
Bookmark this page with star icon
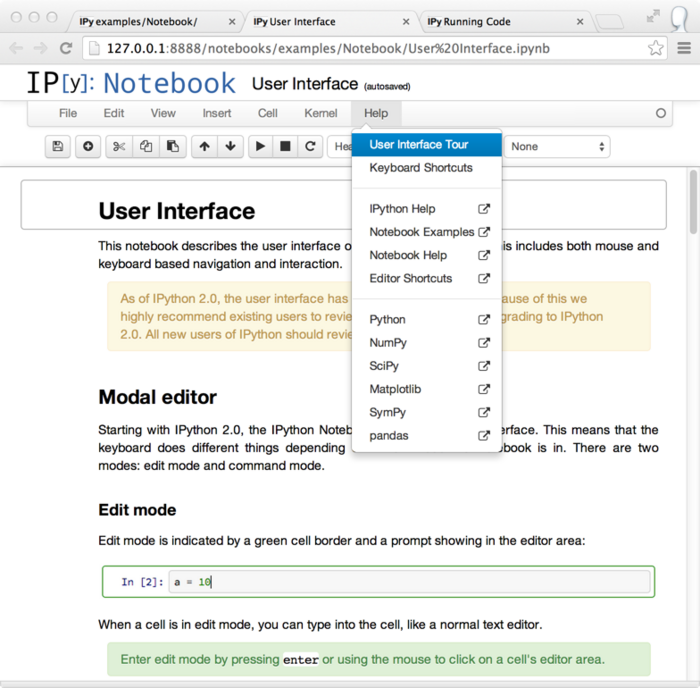click(656, 47)
